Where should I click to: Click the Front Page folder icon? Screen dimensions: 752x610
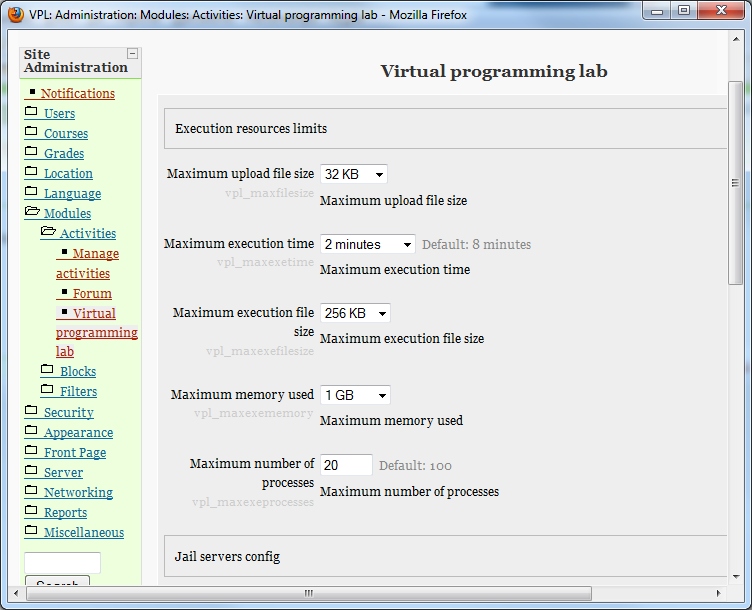coord(31,450)
